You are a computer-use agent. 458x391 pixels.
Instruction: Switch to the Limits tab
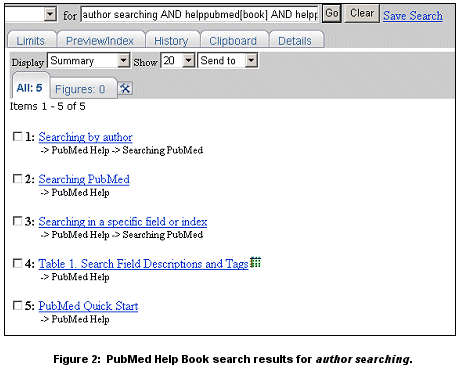point(31,40)
